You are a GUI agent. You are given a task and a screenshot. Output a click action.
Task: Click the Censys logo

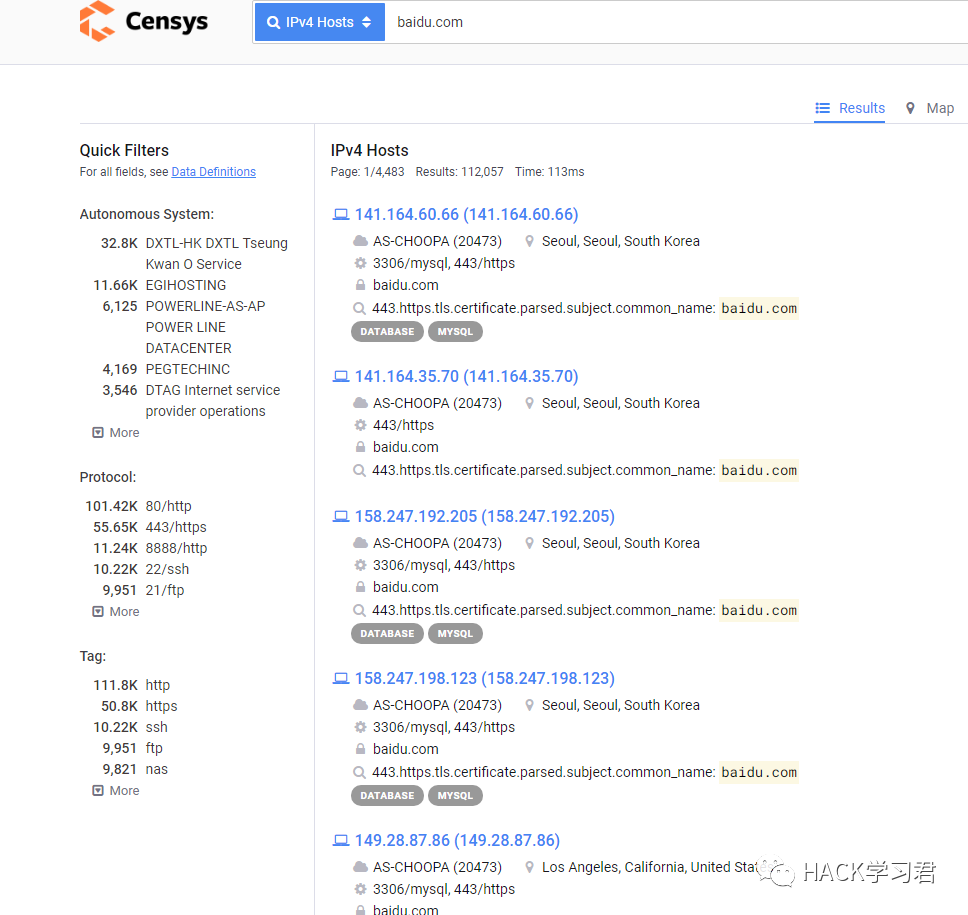144,22
